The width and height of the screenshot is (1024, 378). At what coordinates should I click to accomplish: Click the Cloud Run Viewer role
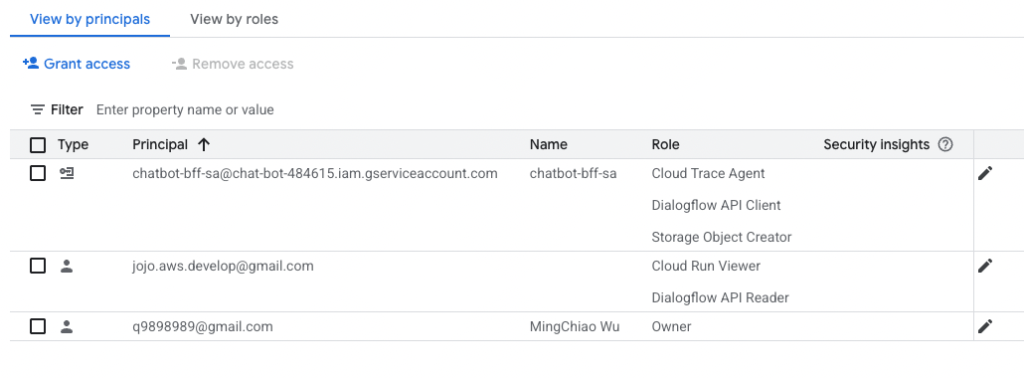706,266
